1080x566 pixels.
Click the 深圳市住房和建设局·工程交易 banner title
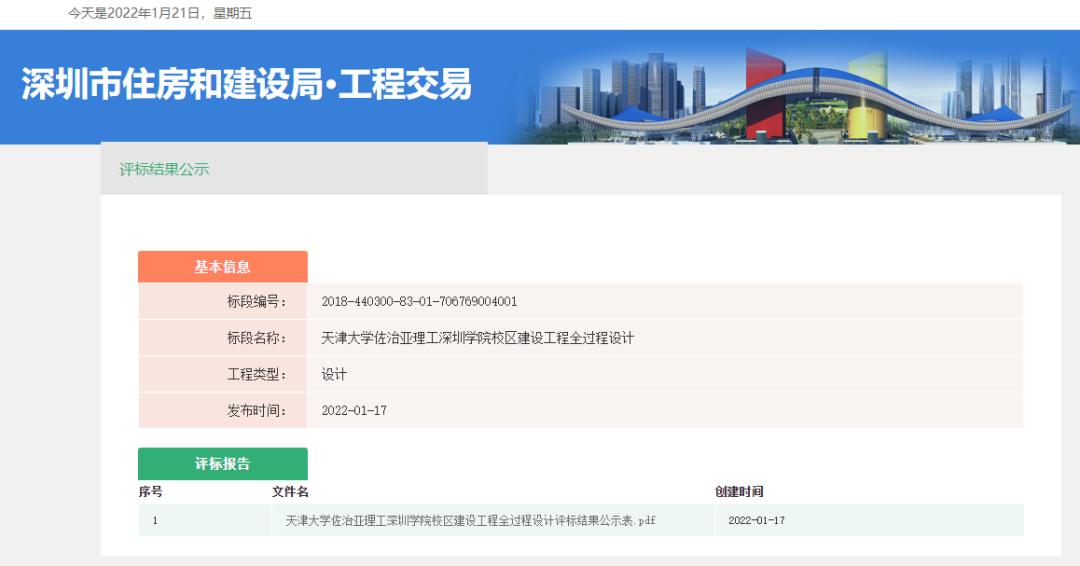point(246,85)
